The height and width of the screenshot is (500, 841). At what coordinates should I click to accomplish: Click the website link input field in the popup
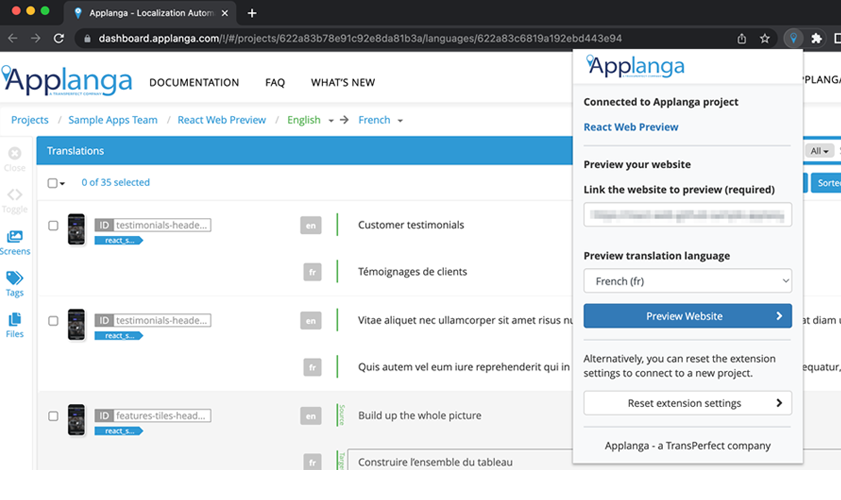point(688,215)
